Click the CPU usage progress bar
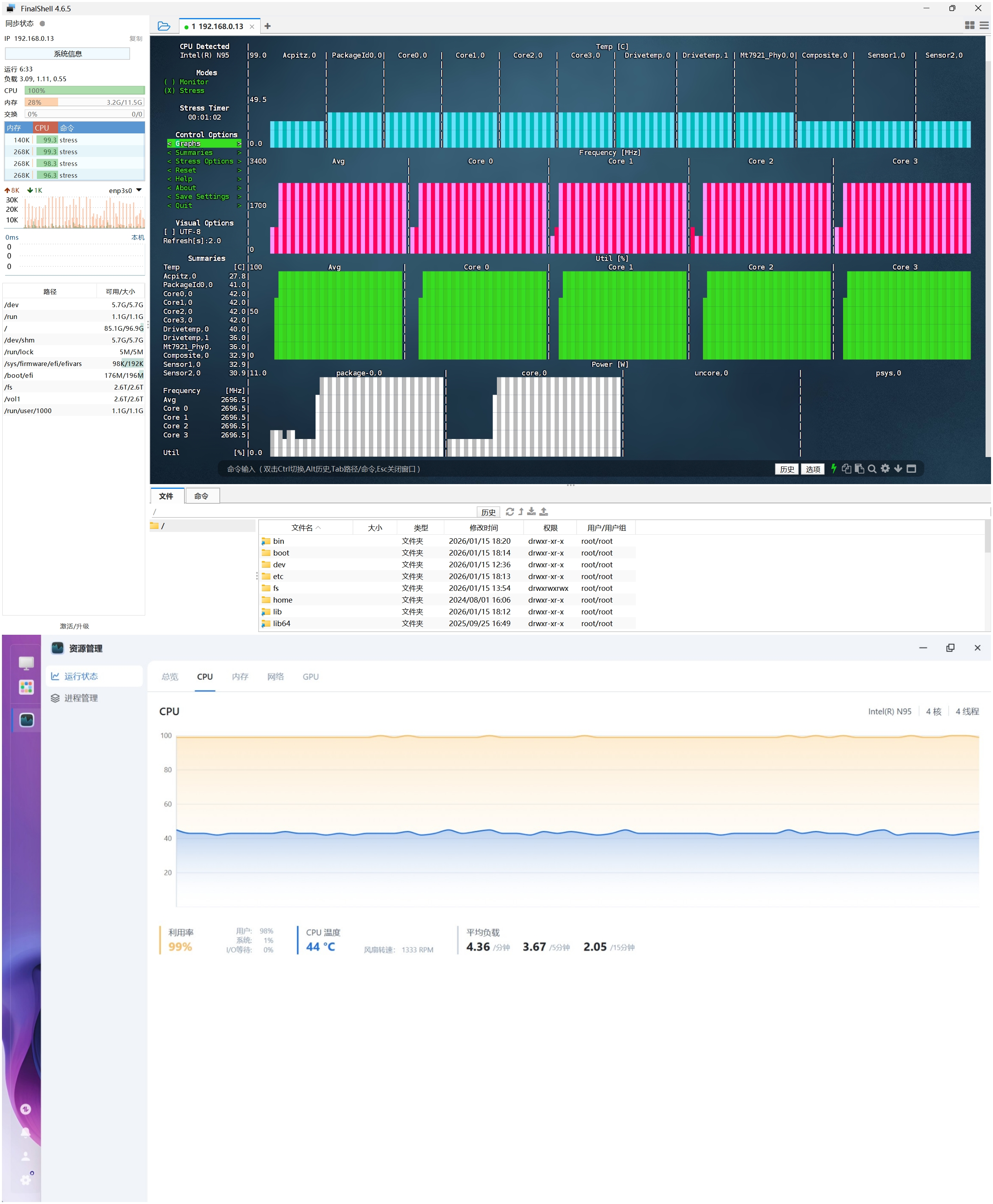 coord(84,90)
